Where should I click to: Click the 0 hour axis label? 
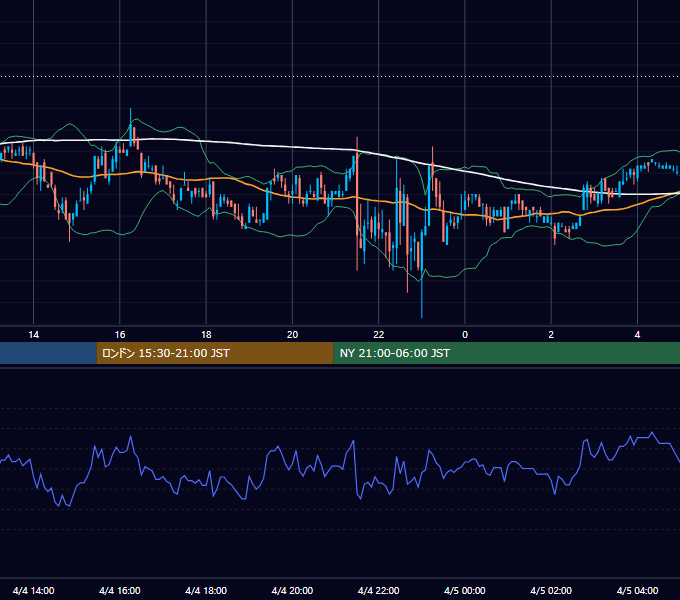point(465,335)
